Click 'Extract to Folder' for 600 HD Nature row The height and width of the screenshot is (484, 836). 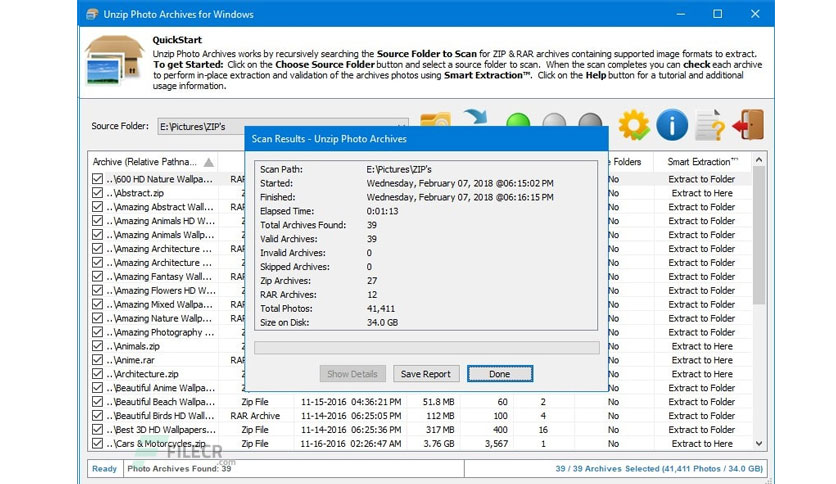[702, 179]
